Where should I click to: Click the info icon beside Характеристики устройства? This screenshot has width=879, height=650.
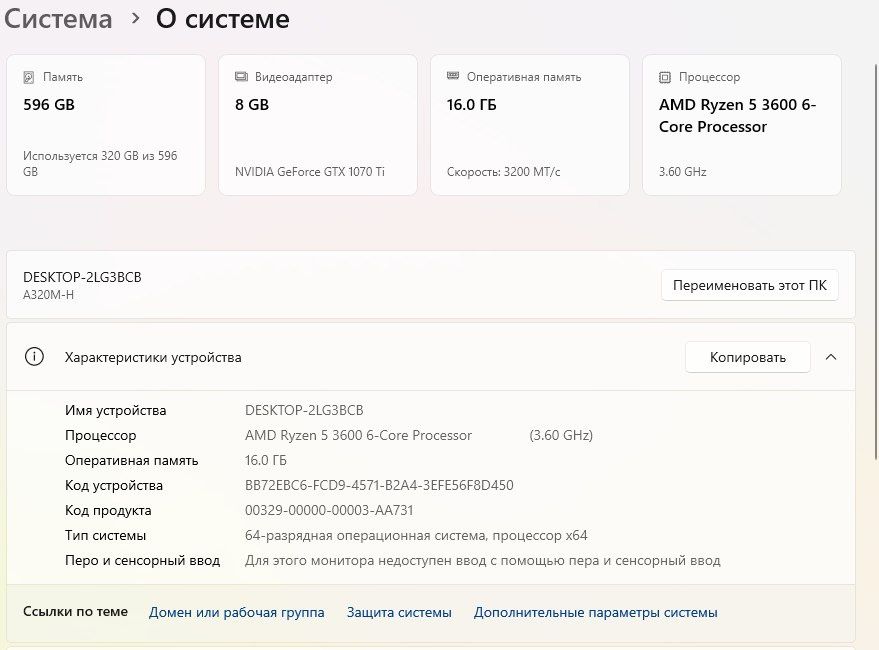34,357
